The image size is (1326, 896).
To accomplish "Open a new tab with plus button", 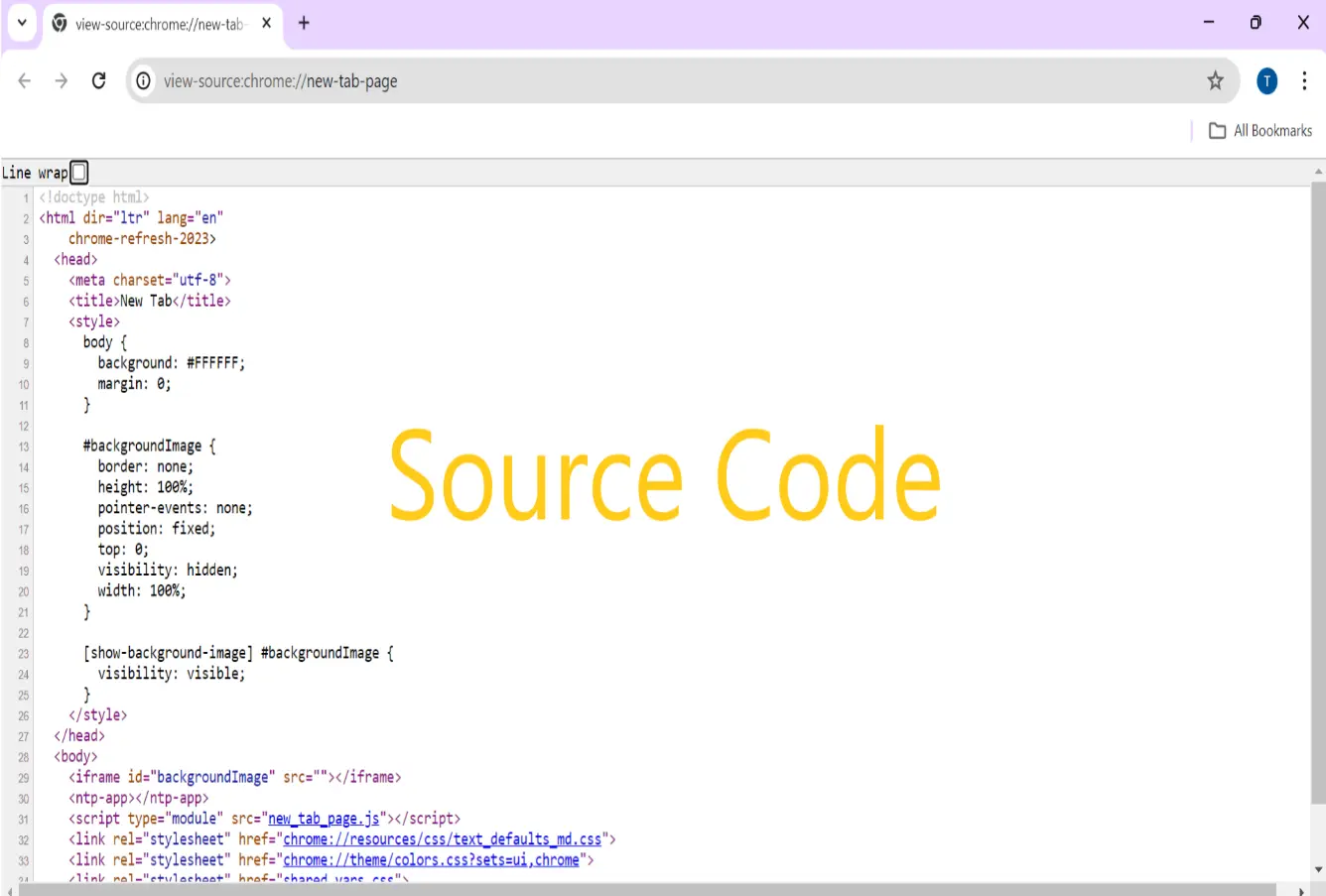I will click(x=304, y=23).
